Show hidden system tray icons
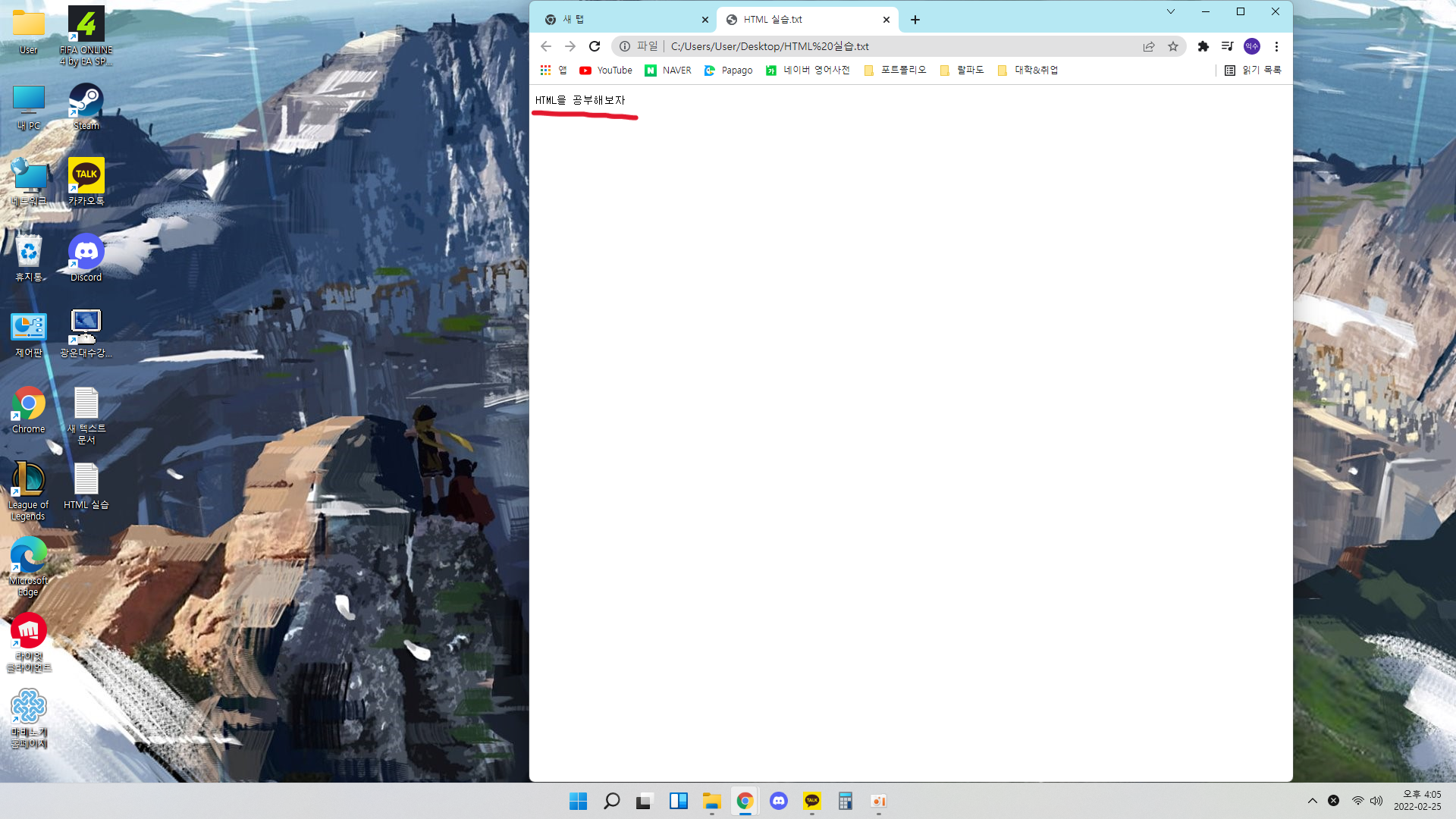Image resolution: width=1456 pixels, height=819 pixels. coord(1312,801)
